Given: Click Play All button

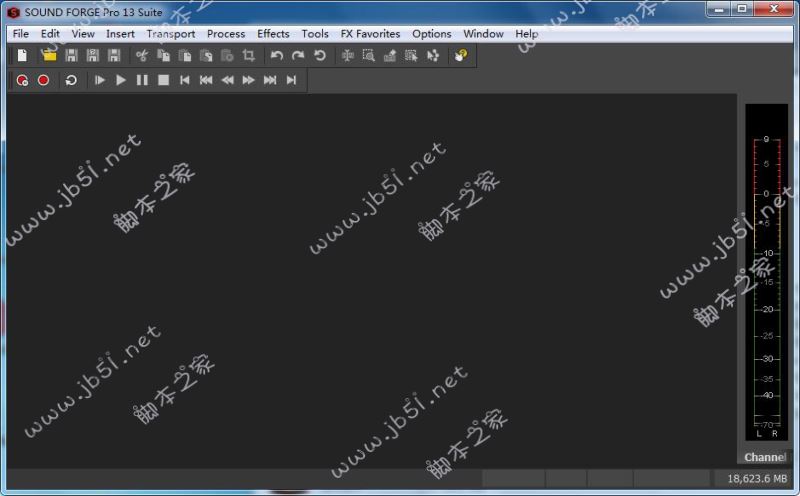Looking at the screenshot, I should (99, 80).
